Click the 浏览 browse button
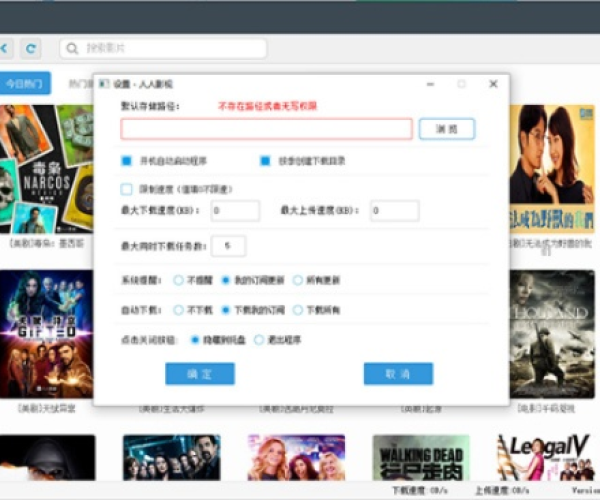The image size is (600, 500). coord(447,129)
